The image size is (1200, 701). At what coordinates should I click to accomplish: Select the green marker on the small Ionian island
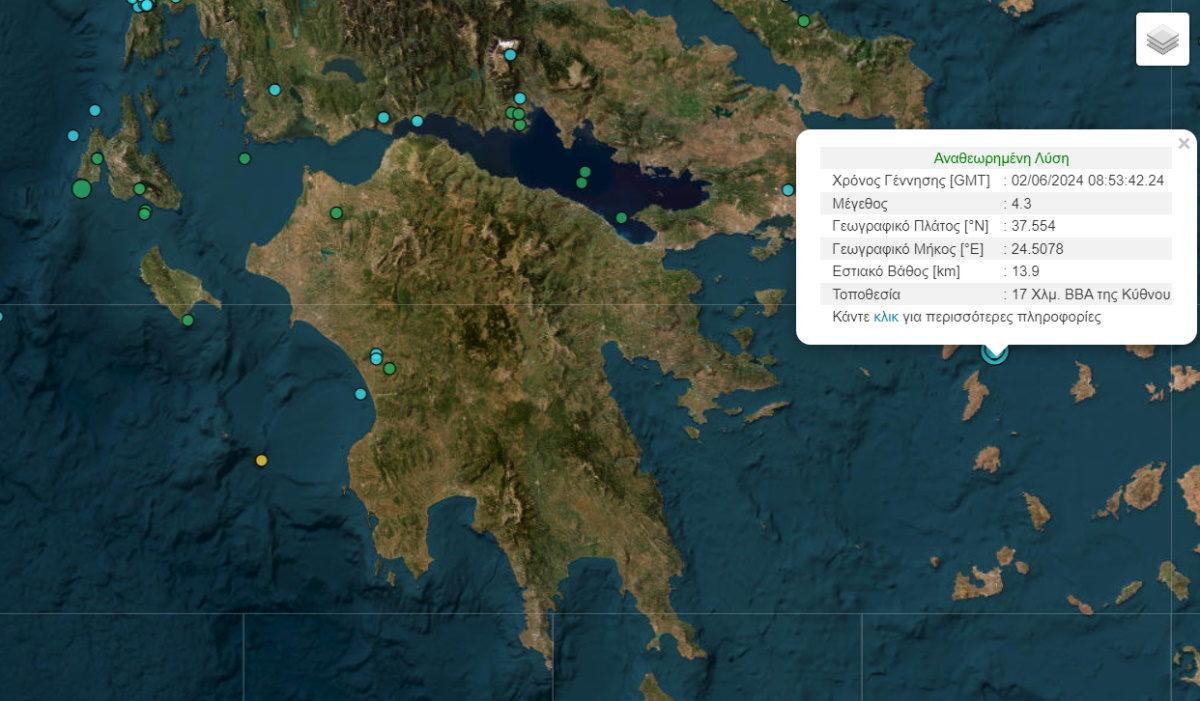pos(188,320)
